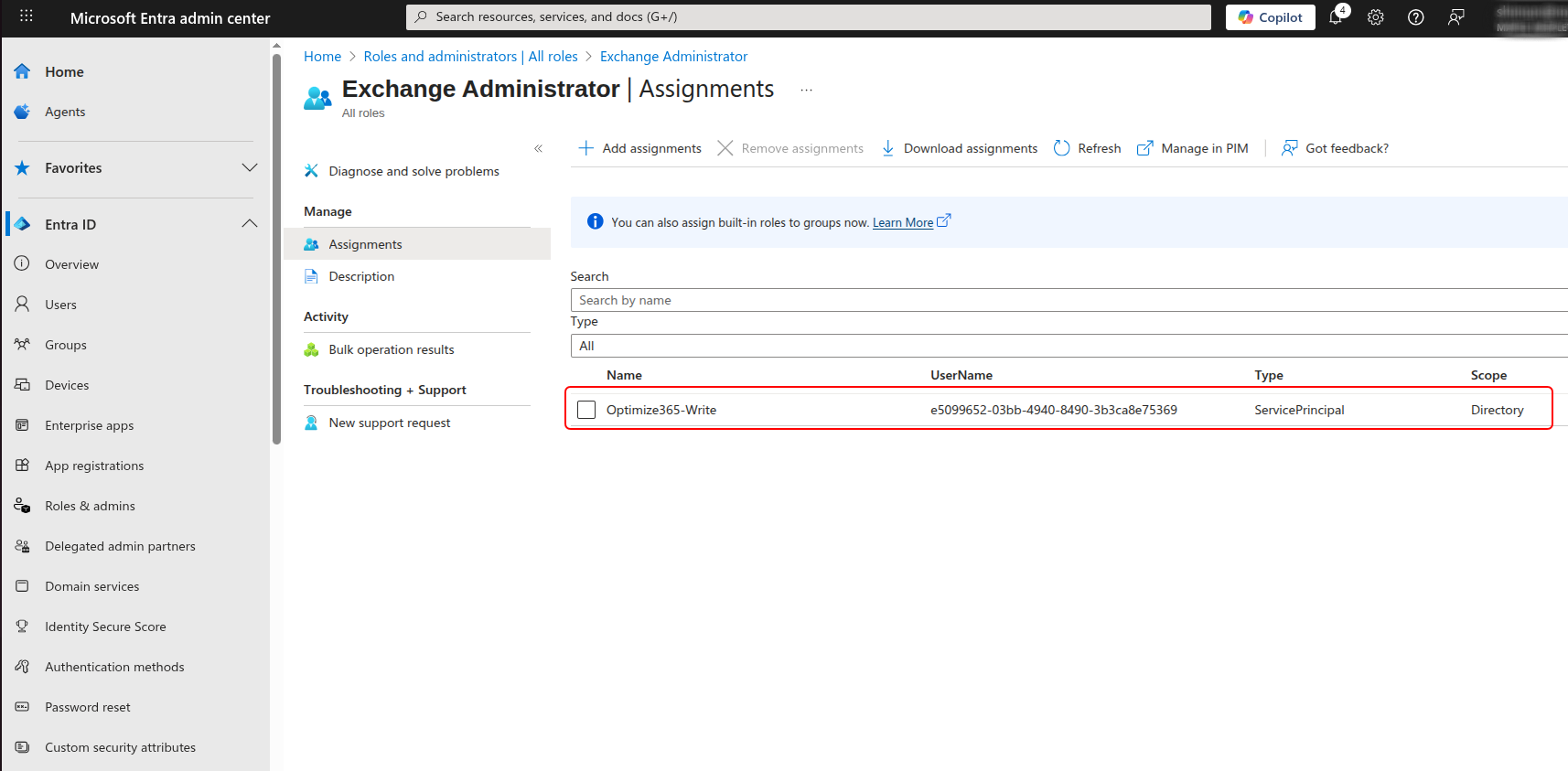Sort by the Type column header

point(1269,375)
